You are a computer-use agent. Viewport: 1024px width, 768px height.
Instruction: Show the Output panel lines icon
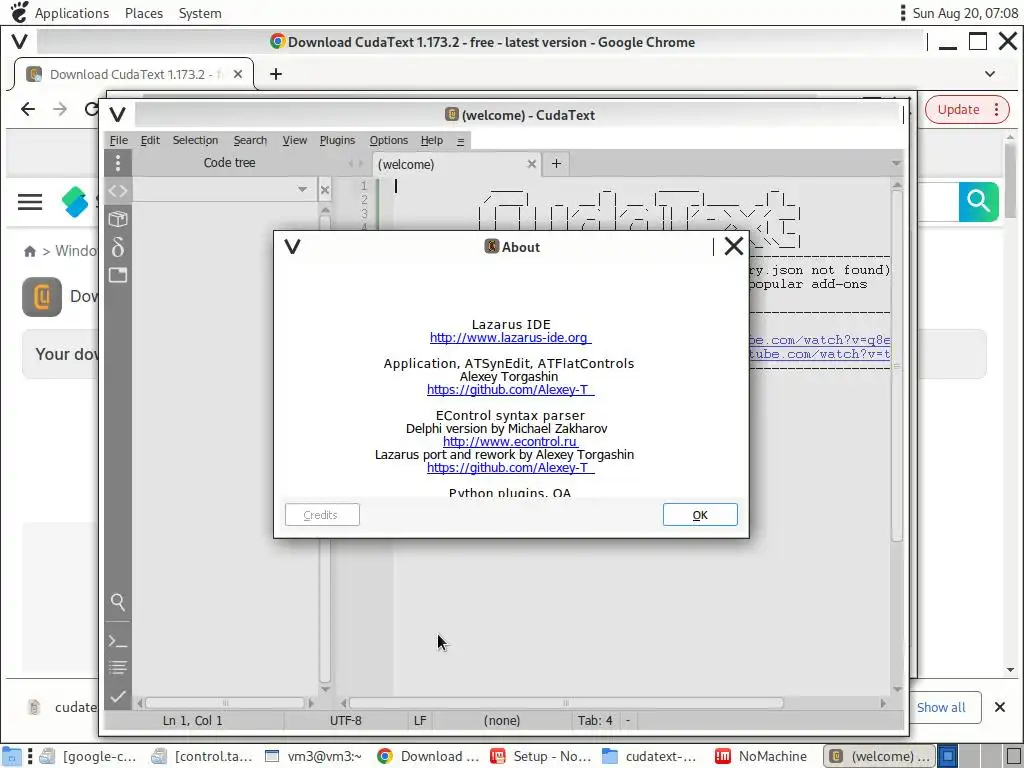tap(118, 668)
